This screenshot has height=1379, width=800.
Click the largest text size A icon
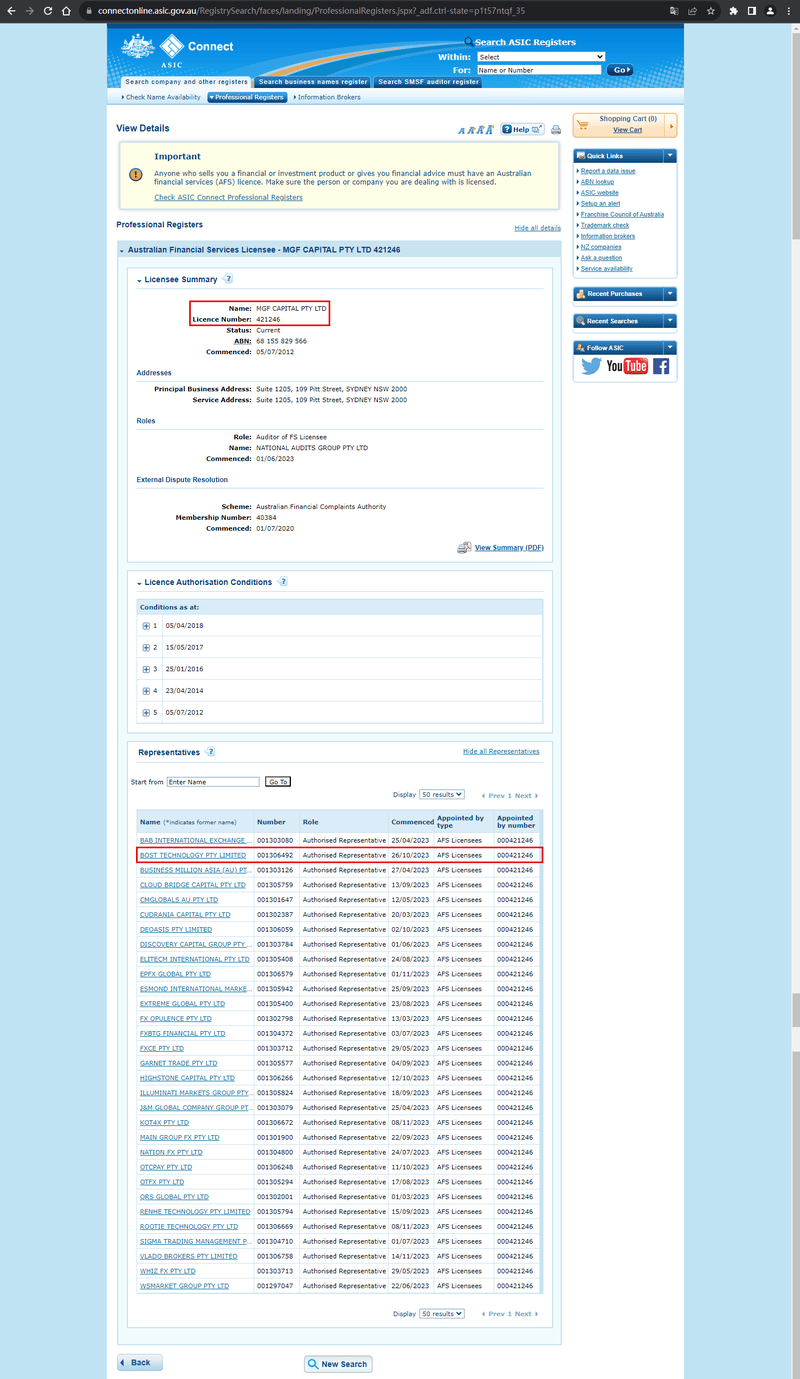coord(490,130)
